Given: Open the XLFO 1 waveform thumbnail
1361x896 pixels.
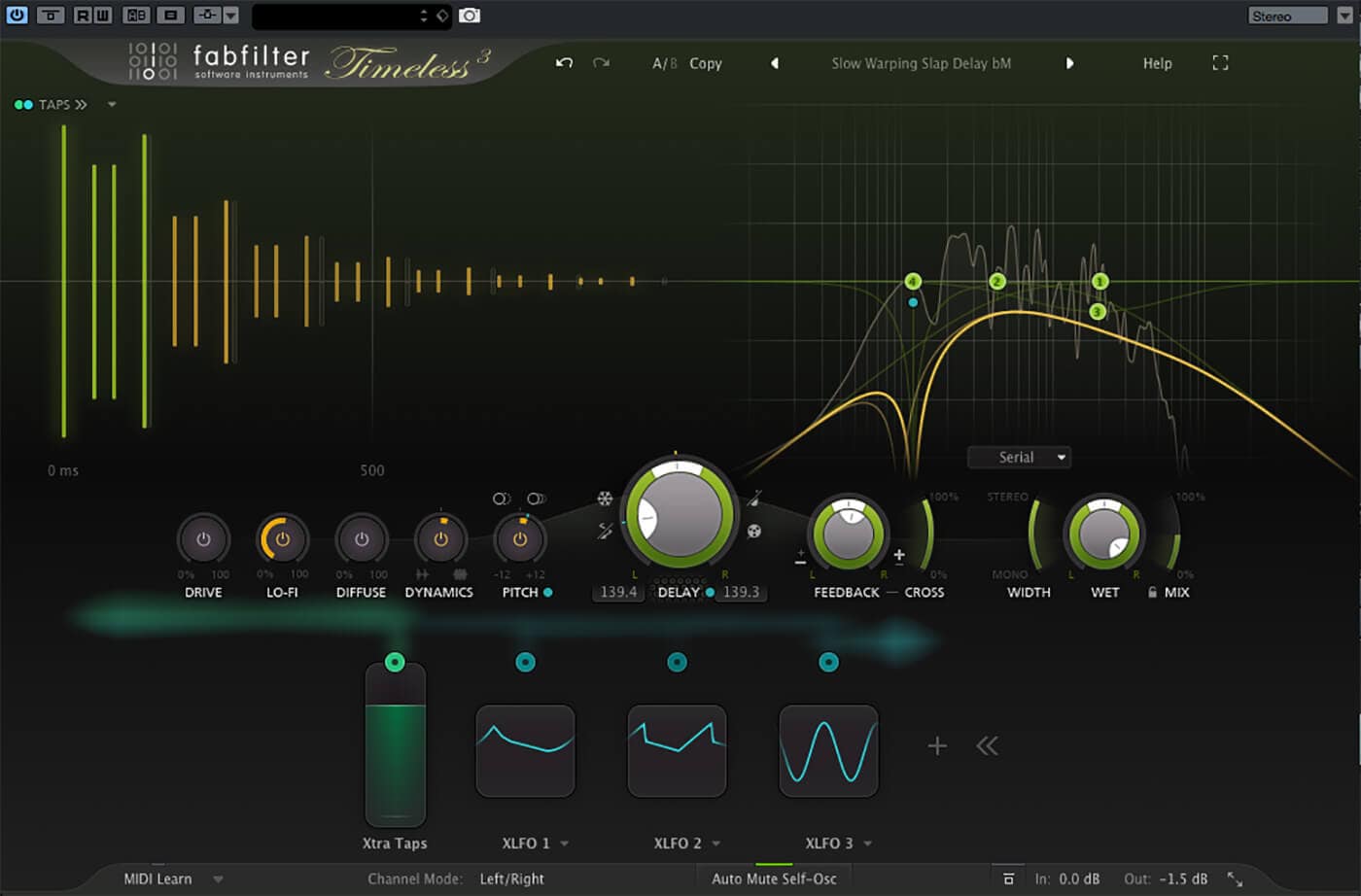Looking at the screenshot, I should tap(525, 751).
